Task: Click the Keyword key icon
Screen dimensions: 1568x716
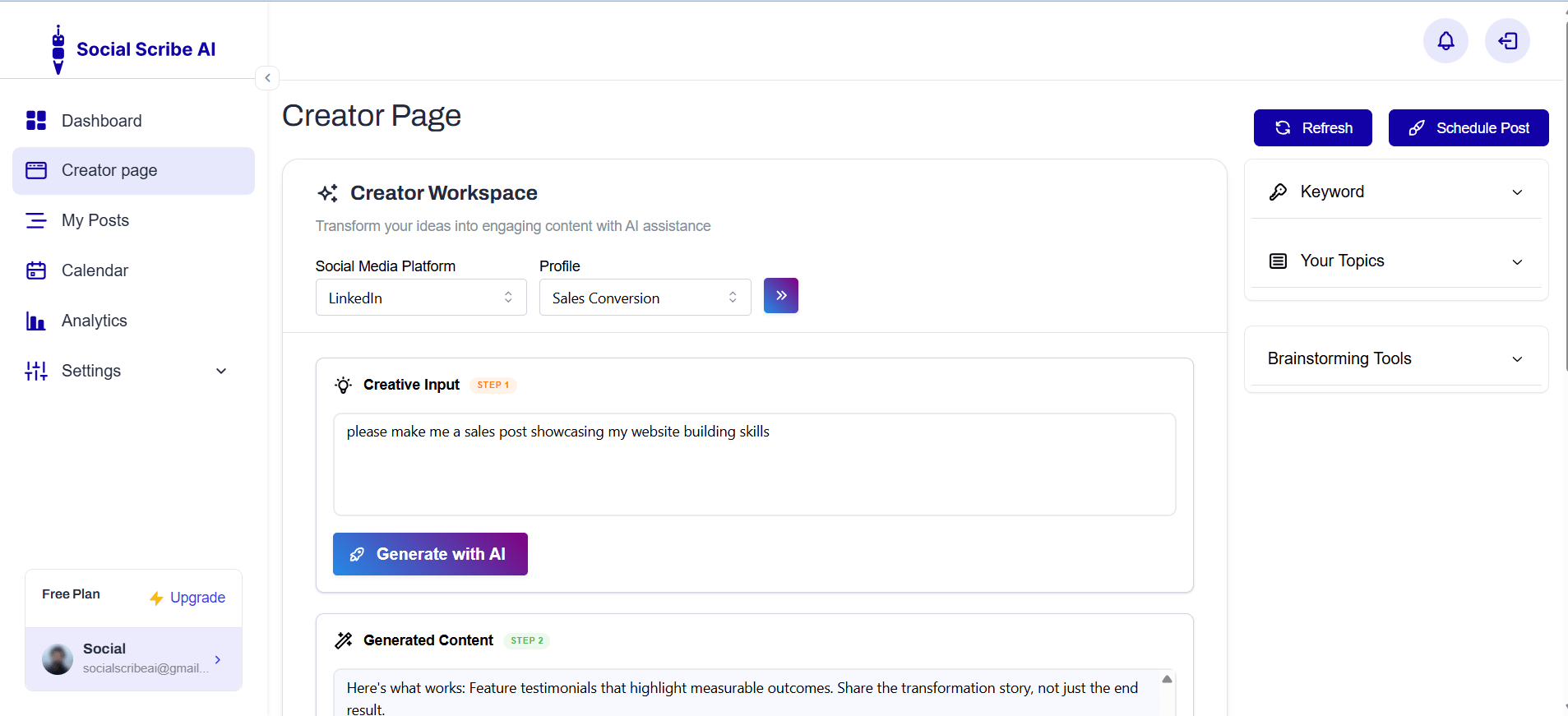Action: 1278,192
